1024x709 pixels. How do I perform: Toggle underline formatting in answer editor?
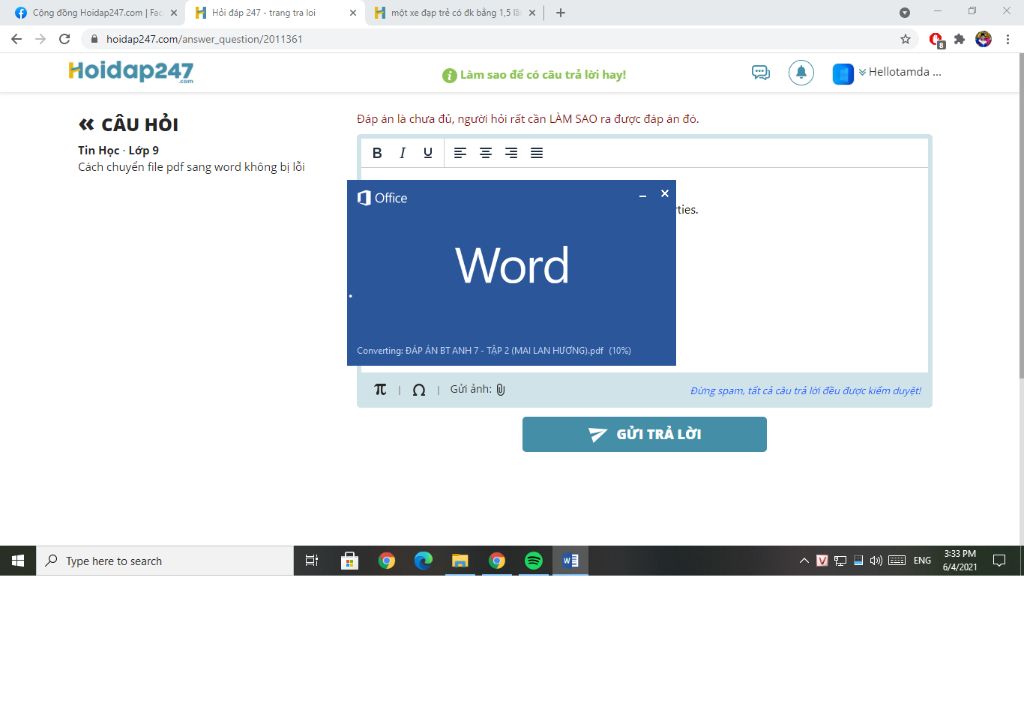click(x=428, y=153)
